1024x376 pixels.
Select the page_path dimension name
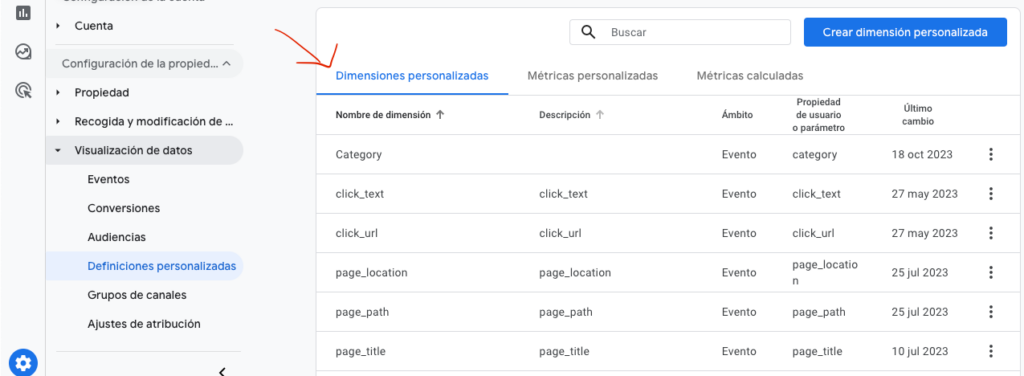coord(362,312)
